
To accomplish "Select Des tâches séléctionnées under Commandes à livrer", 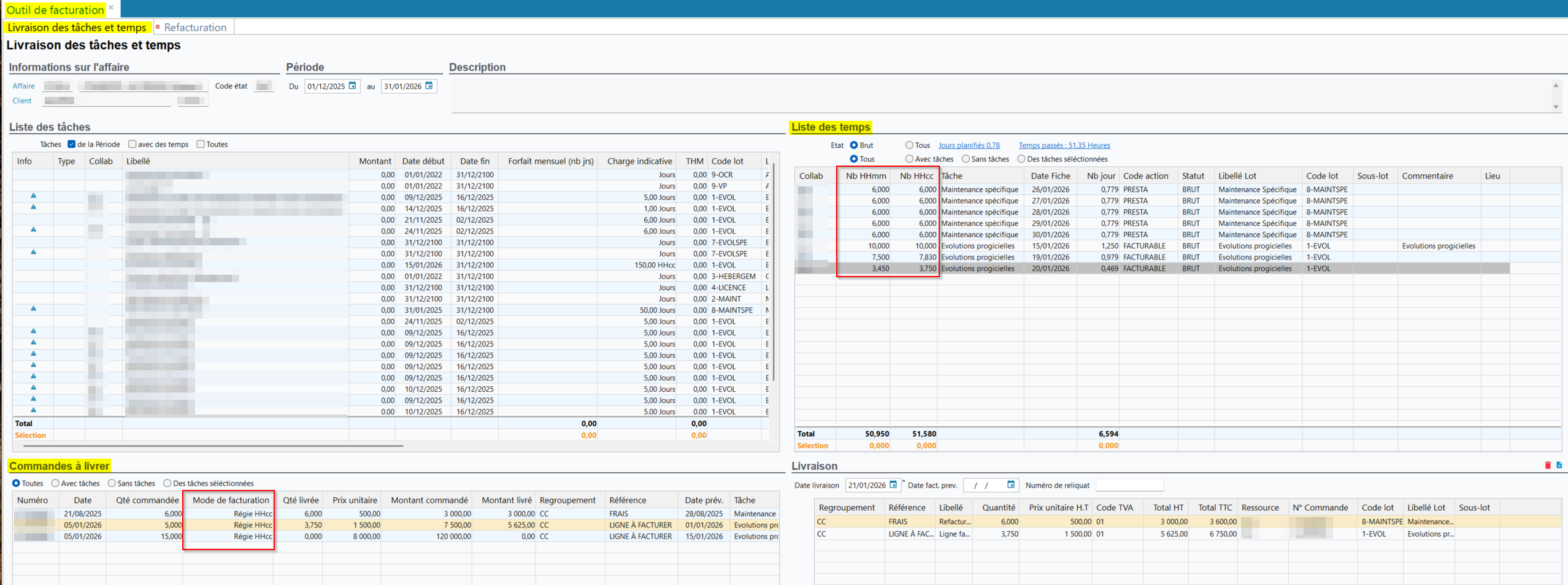I will [167, 483].
